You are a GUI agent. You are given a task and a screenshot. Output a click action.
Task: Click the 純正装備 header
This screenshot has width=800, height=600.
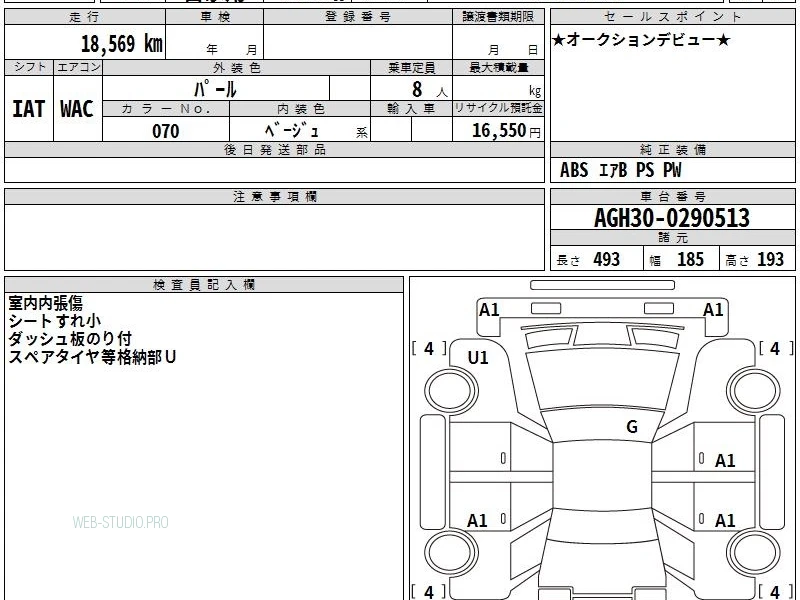(x=672, y=150)
